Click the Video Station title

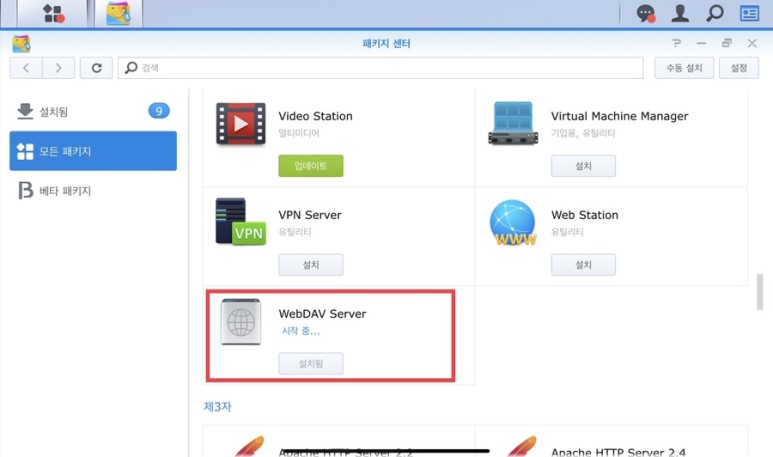(316, 116)
